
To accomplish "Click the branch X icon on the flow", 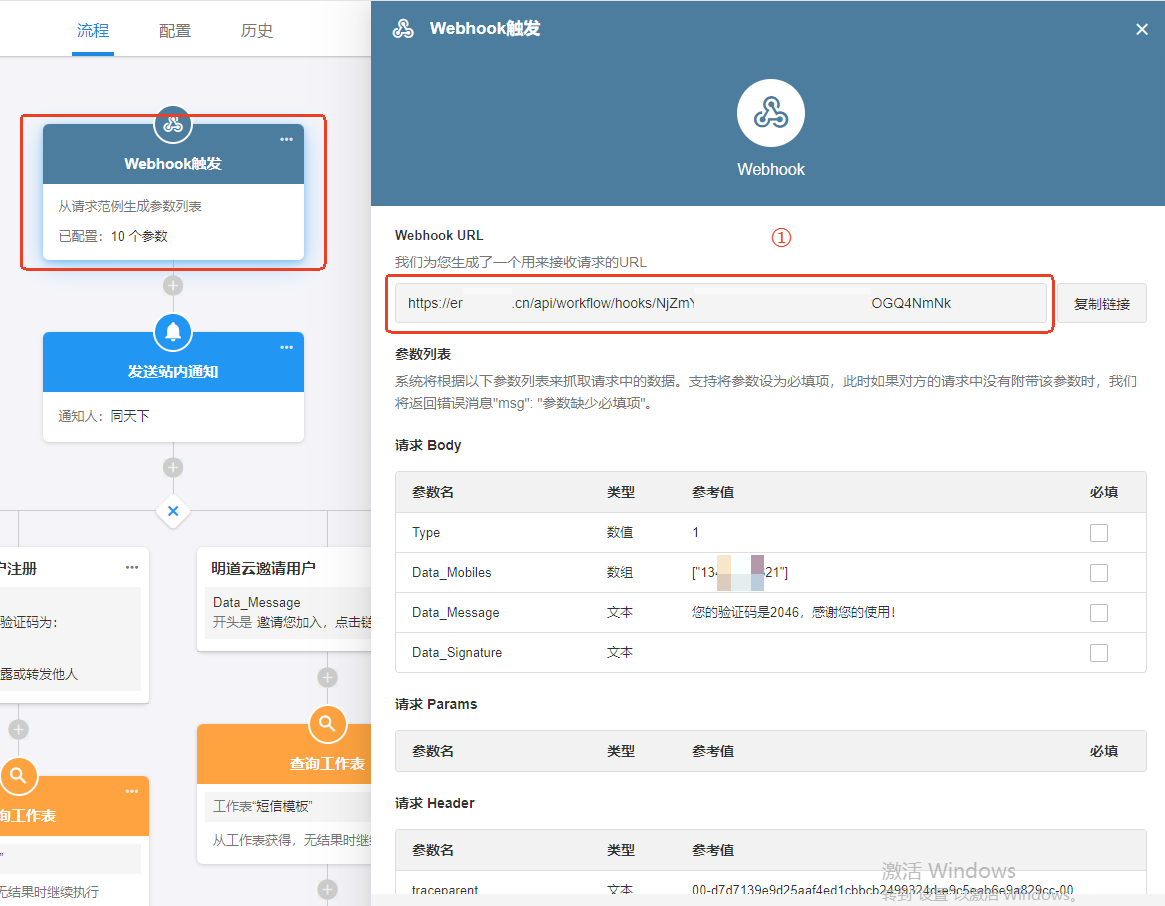I will [x=173, y=511].
